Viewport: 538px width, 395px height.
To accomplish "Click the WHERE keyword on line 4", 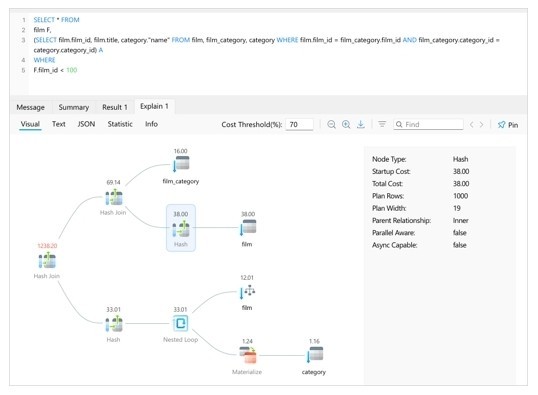I will (x=44, y=60).
